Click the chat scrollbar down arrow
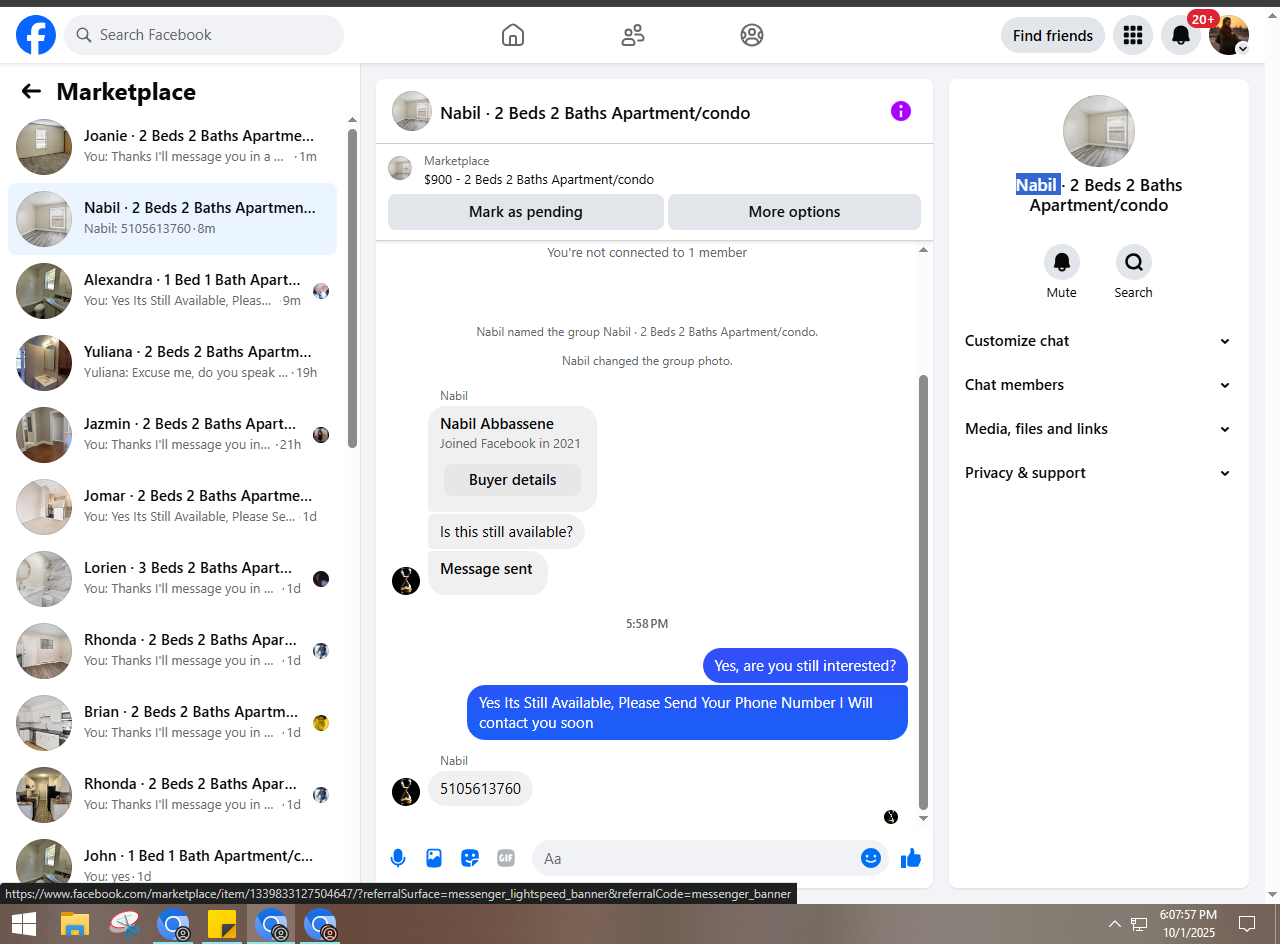This screenshot has width=1280, height=944. pos(924,819)
